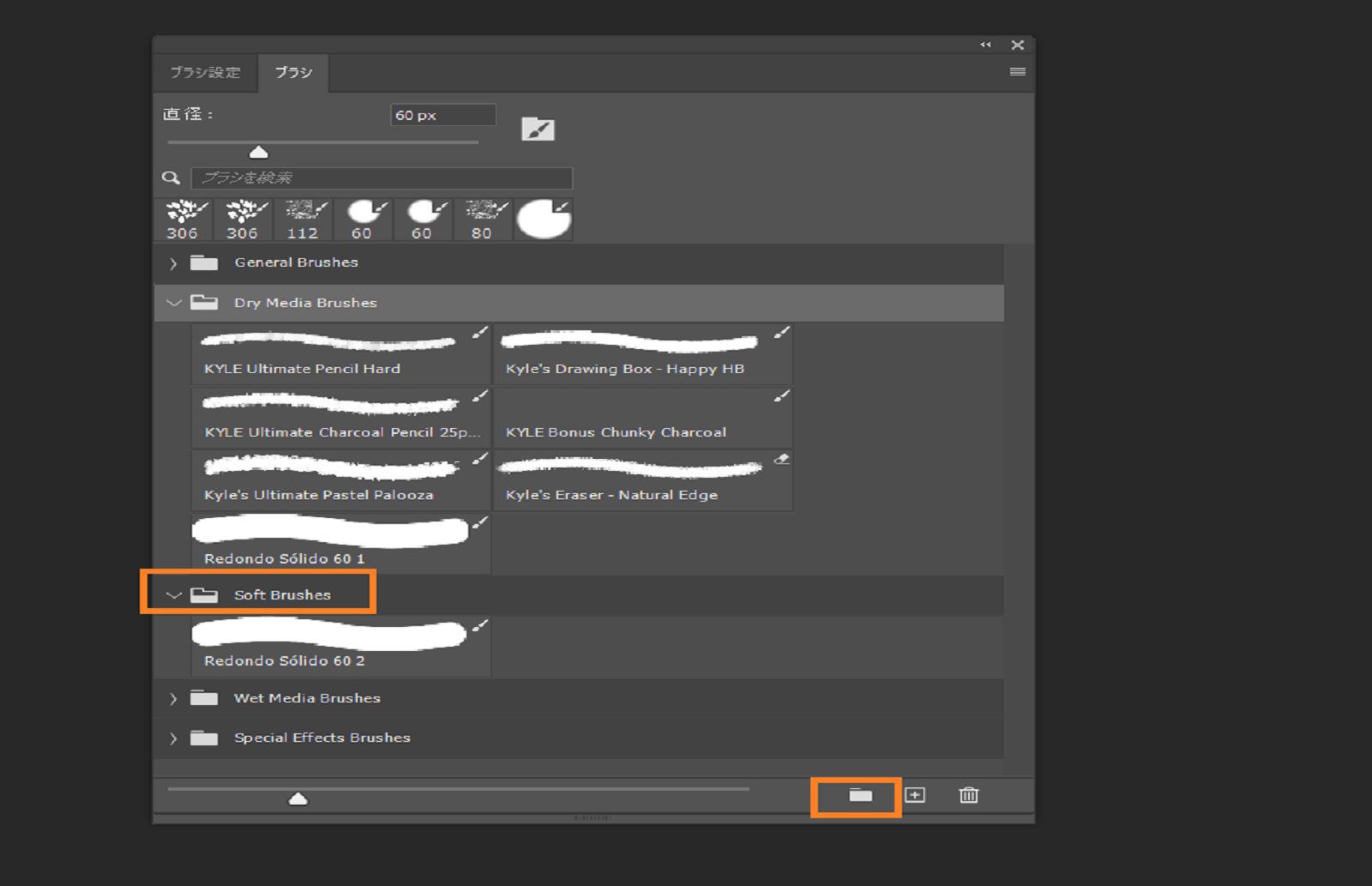
Task: Click the Dry Media Brushes label
Action: [305, 303]
